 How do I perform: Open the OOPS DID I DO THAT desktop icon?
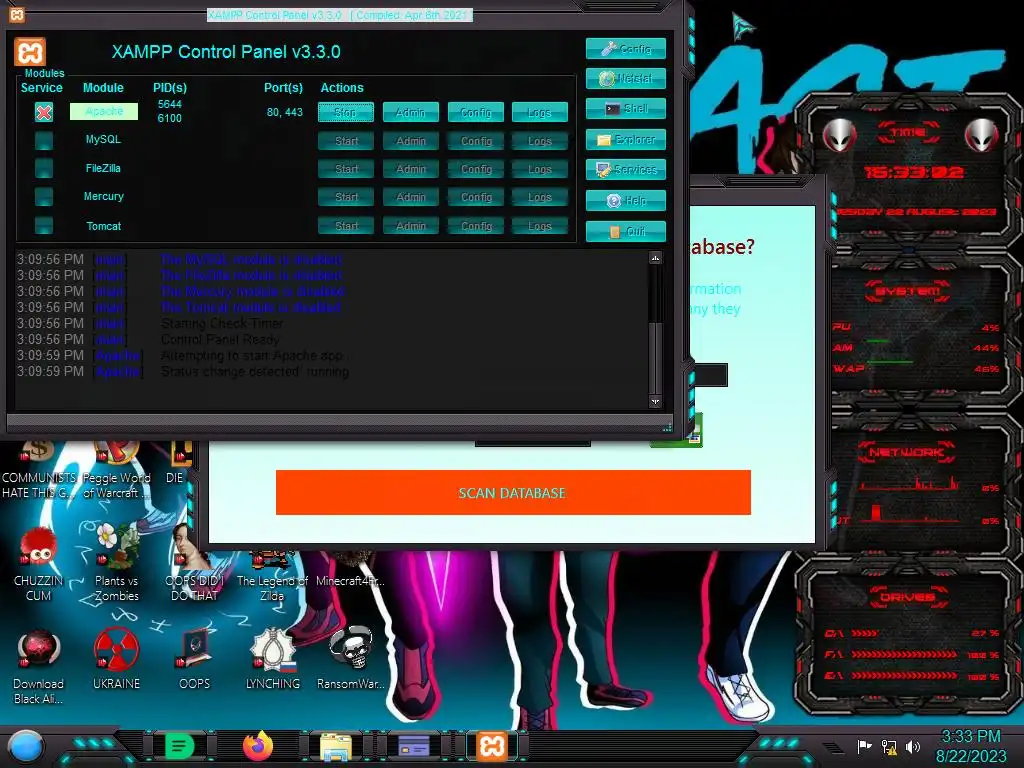click(x=194, y=565)
